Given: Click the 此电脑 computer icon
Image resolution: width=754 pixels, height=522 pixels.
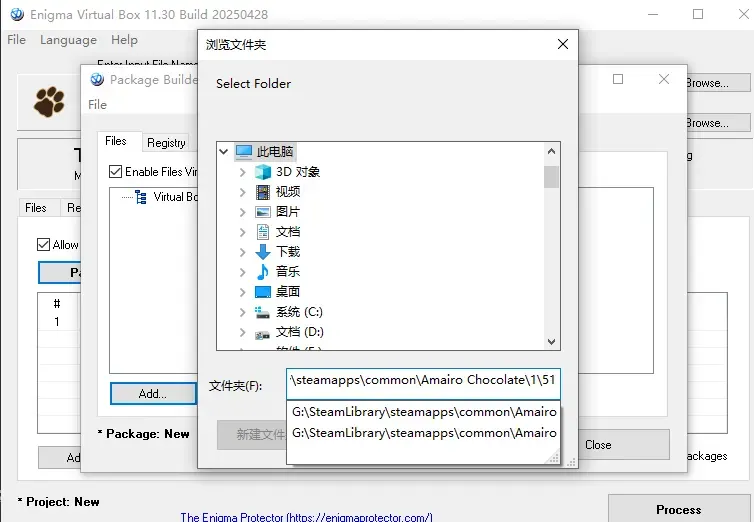Looking at the screenshot, I should click(244, 152).
